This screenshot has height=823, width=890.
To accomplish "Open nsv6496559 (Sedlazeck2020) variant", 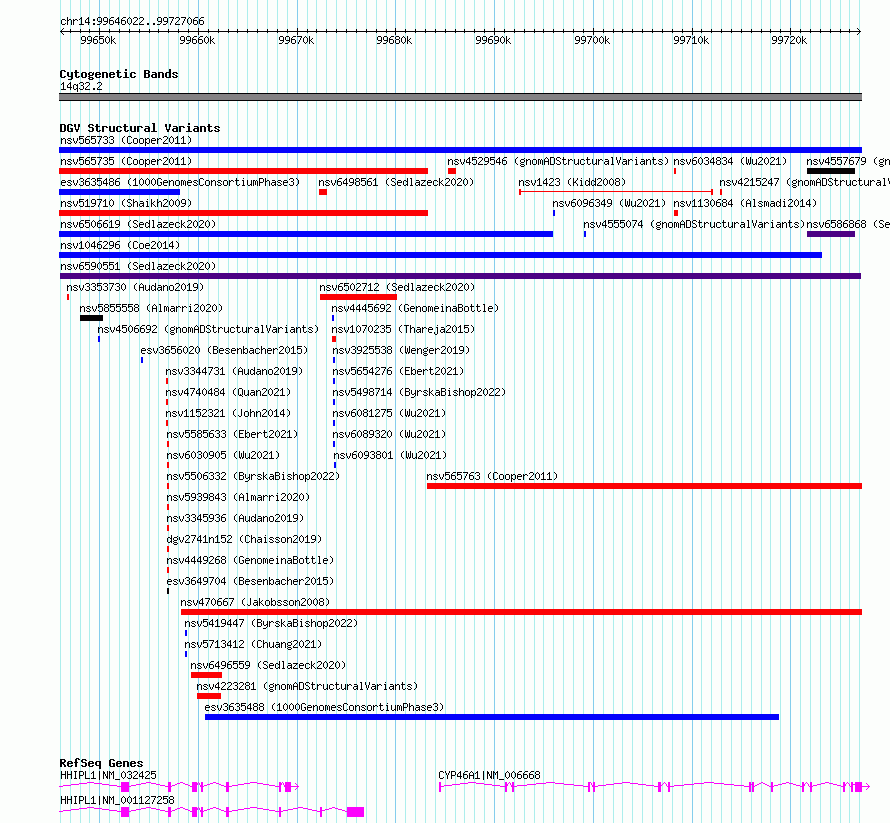I will coord(268,665).
